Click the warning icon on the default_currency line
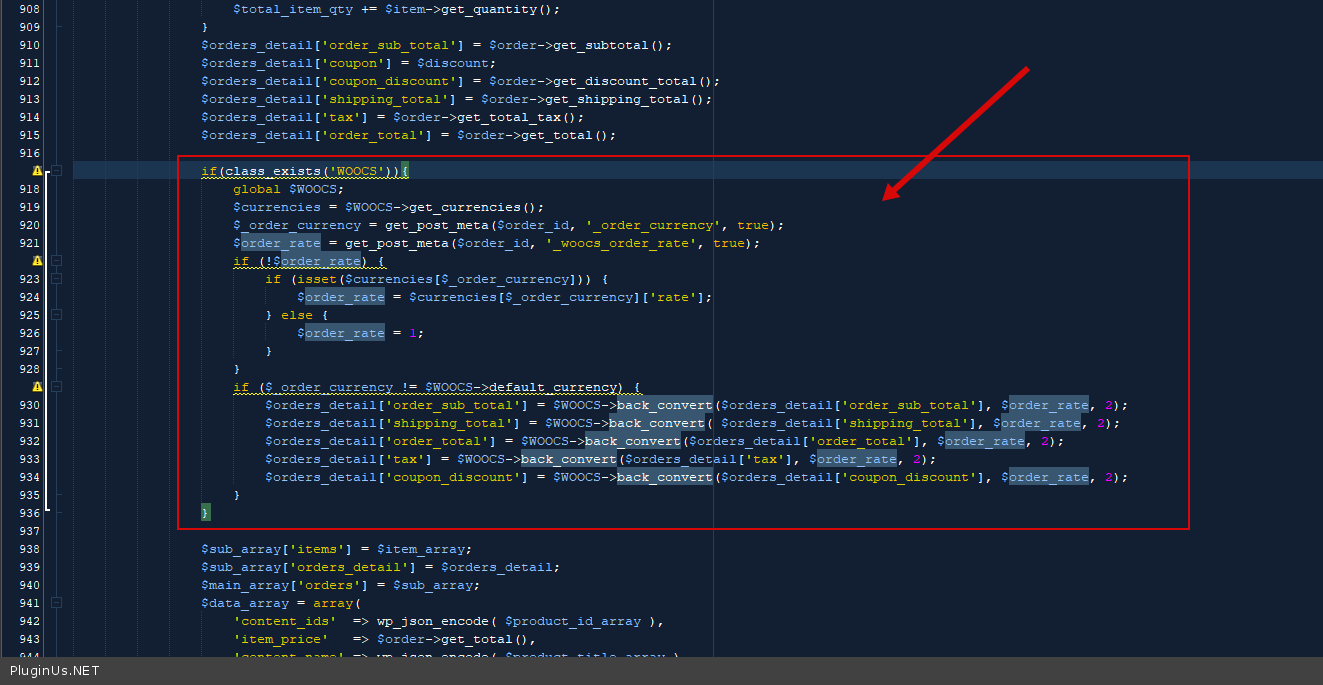The image size is (1323, 685). click(x=37, y=387)
